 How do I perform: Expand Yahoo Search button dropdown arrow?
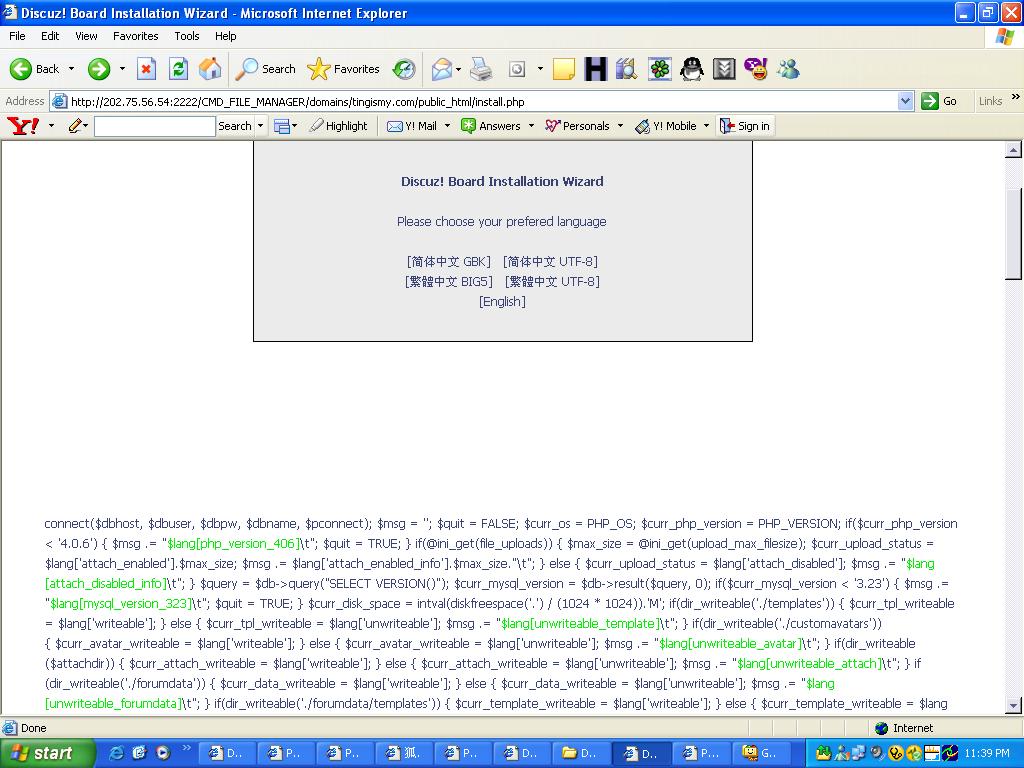tap(261, 125)
